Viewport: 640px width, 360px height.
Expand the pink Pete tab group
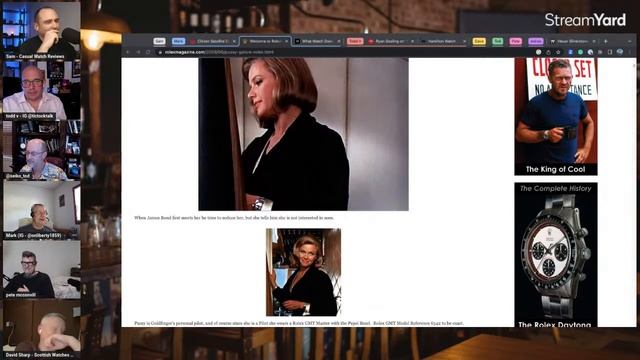click(x=516, y=41)
